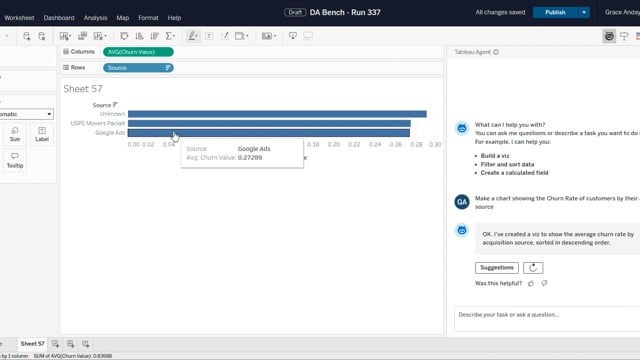The width and height of the screenshot is (640, 360).
Task: Click the totals sigma toolbar icon
Action: coord(169,36)
